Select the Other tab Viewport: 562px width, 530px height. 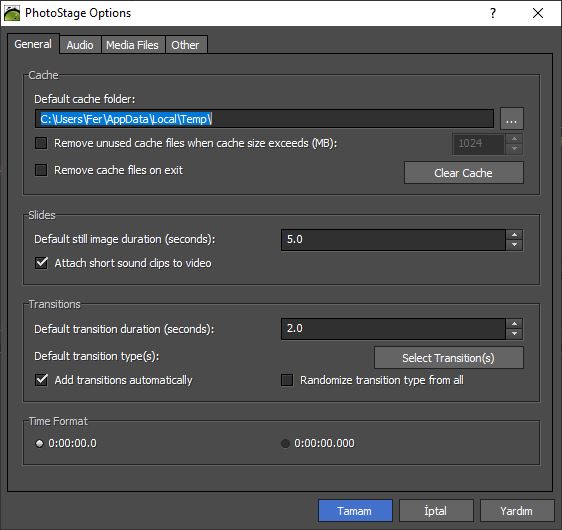186,45
